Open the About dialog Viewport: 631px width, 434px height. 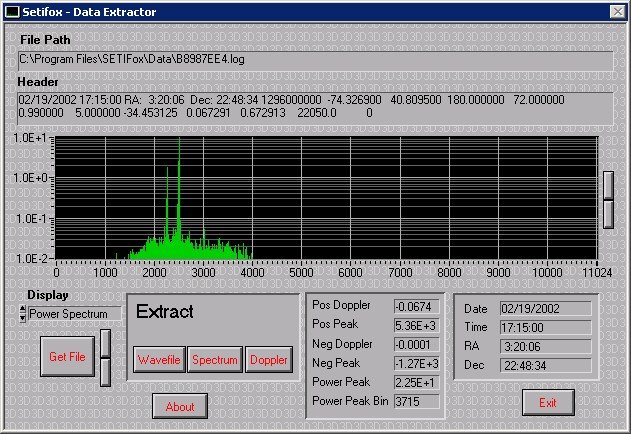(x=180, y=406)
